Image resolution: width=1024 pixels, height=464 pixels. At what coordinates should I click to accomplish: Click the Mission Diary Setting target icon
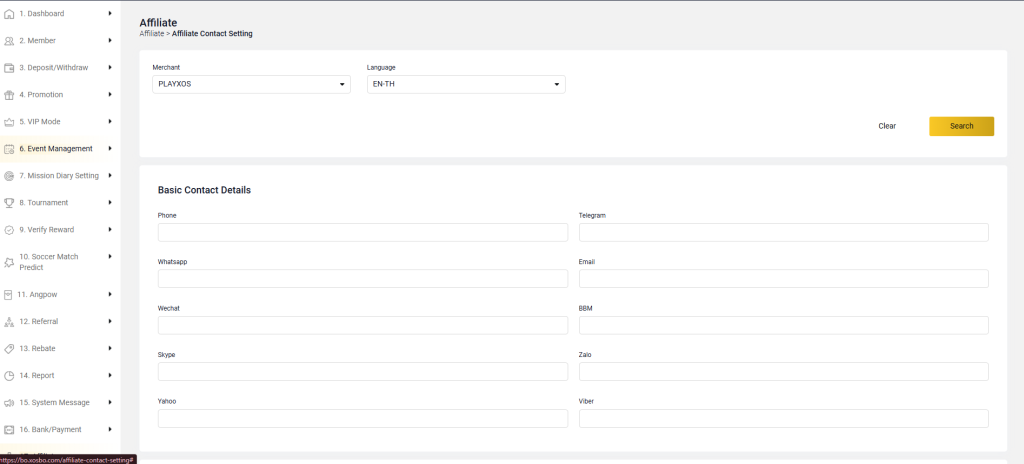coord(9,176)
